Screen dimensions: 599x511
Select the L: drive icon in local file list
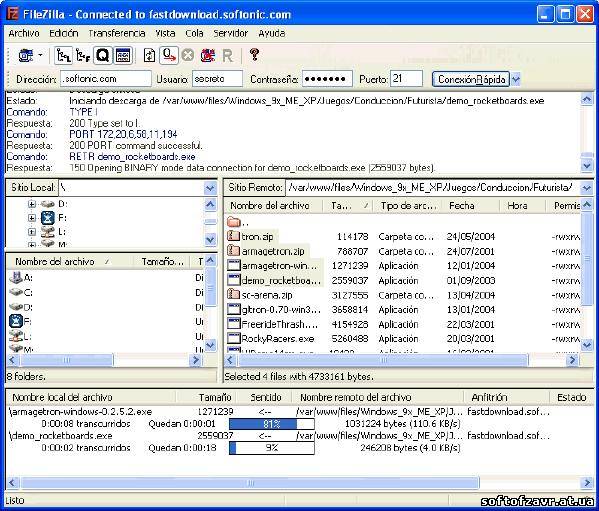pos(16,336)
